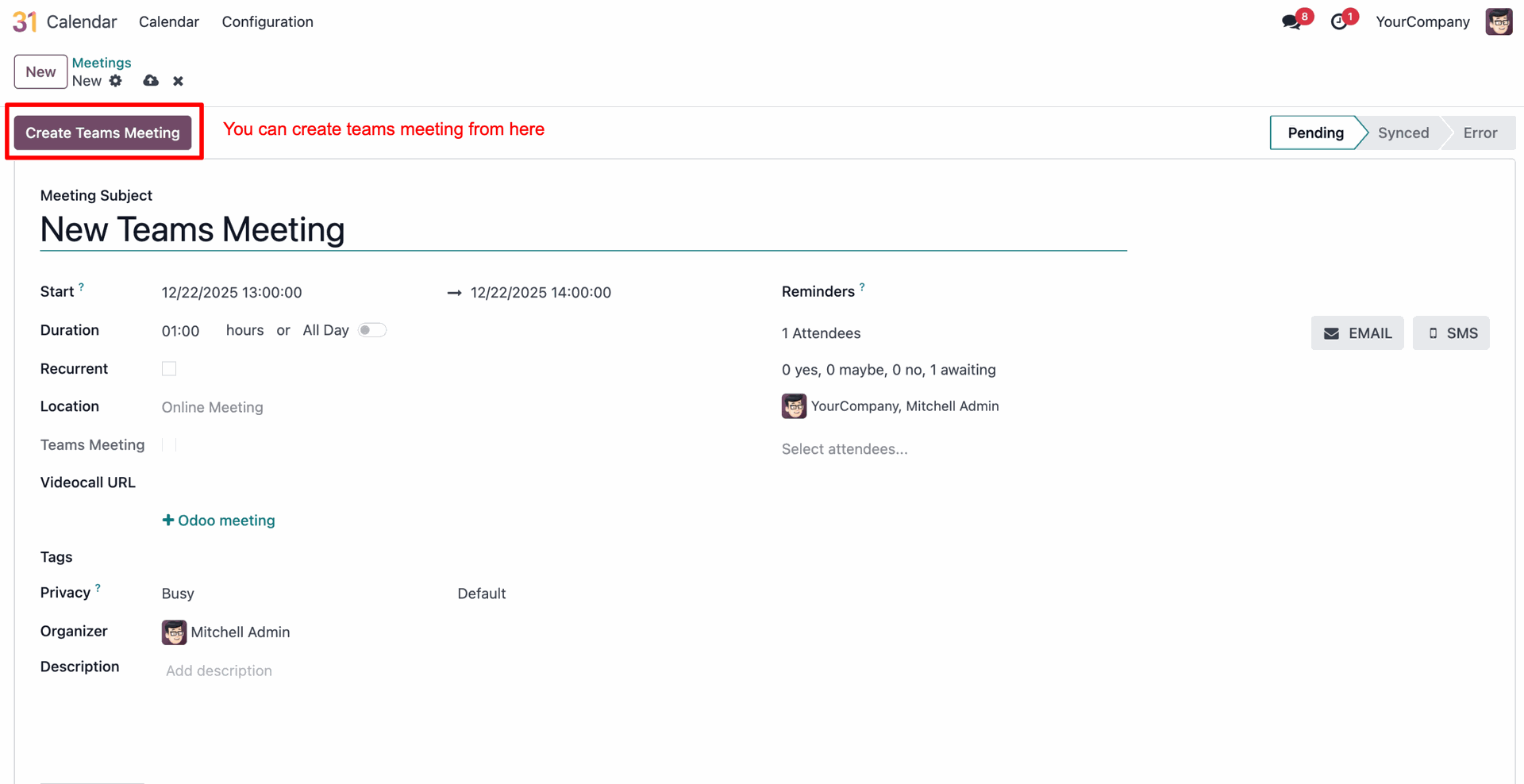
Task: Click the New record button
Action: tap(40, 71)
